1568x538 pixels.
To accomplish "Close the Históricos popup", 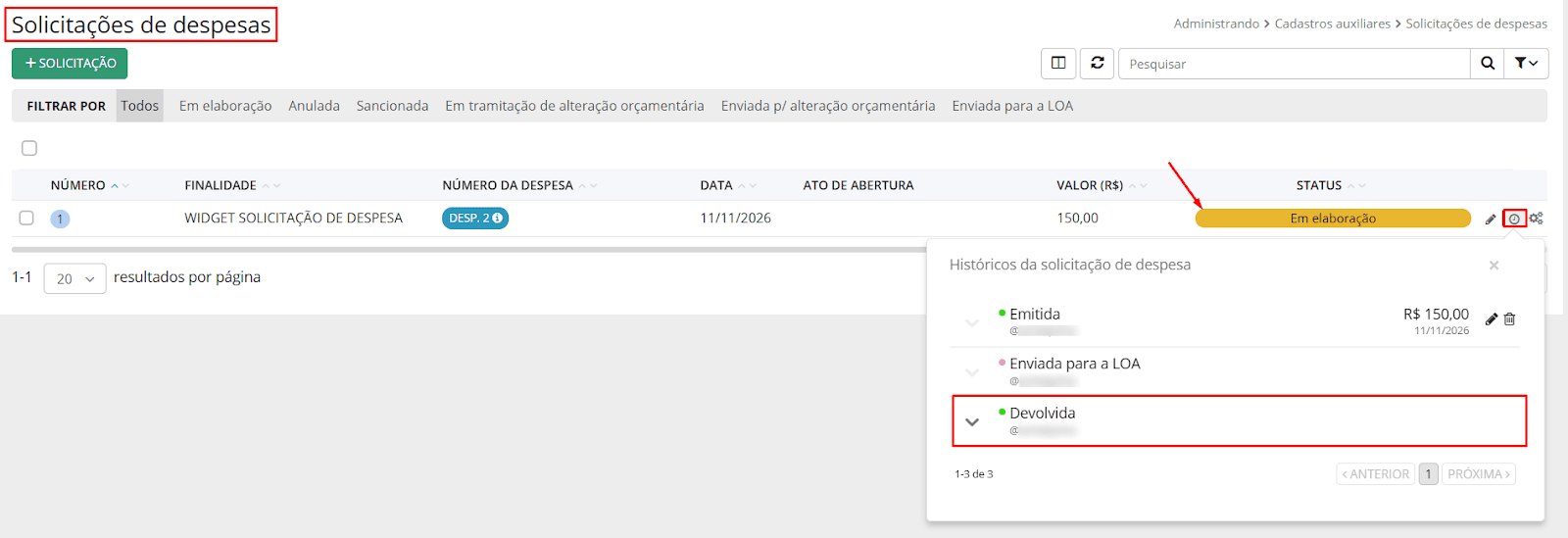I will tap(1494, 266).
